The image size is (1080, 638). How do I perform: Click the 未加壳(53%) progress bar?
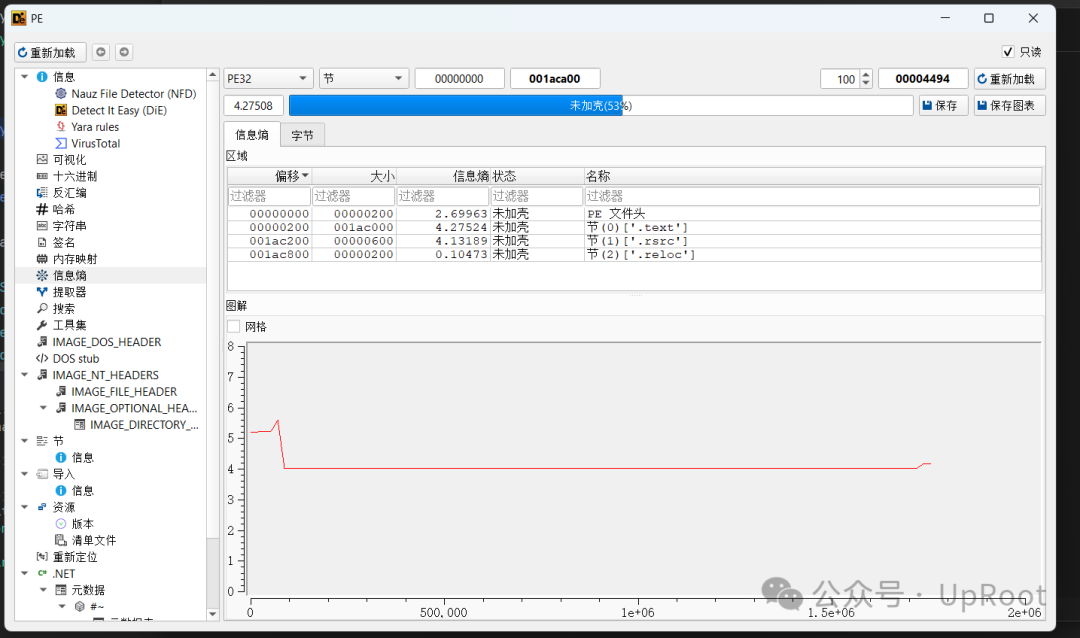click(601, 105)
